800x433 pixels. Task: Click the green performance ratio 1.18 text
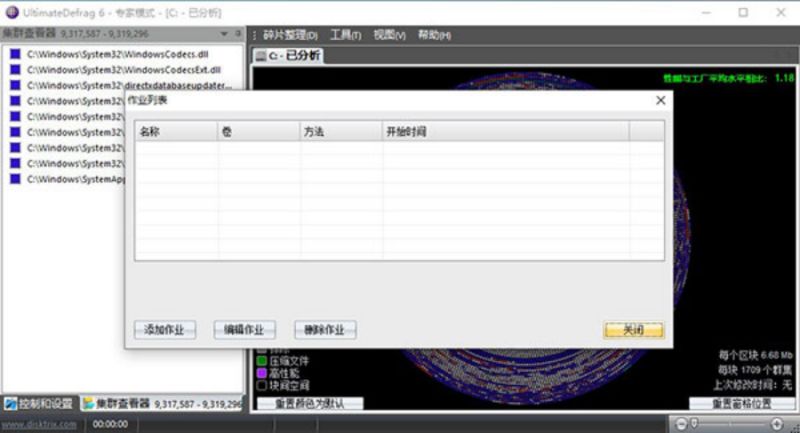pyautogui.click(x=729, y=78)
